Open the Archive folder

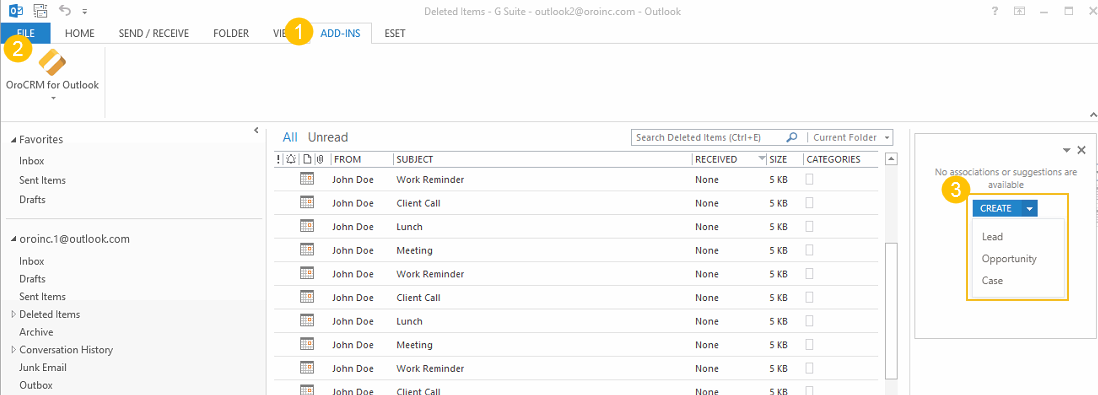pos(36,332)
